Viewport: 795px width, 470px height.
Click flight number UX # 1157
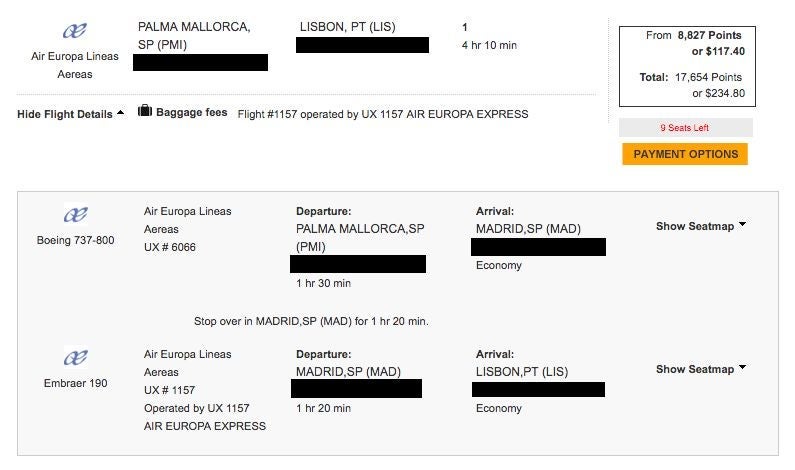(170, 390)
